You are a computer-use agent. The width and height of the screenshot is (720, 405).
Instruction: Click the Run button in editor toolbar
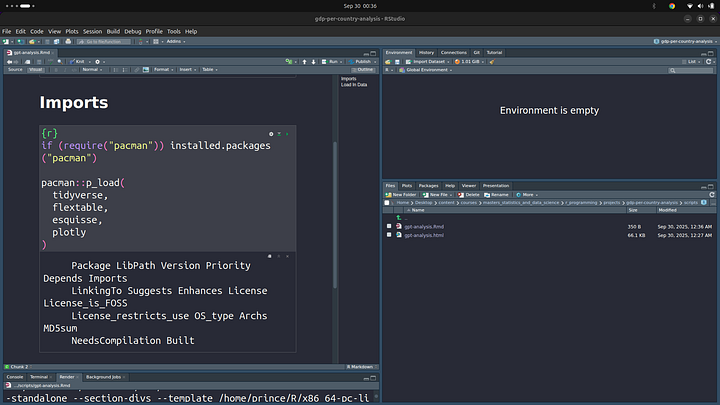331,62
